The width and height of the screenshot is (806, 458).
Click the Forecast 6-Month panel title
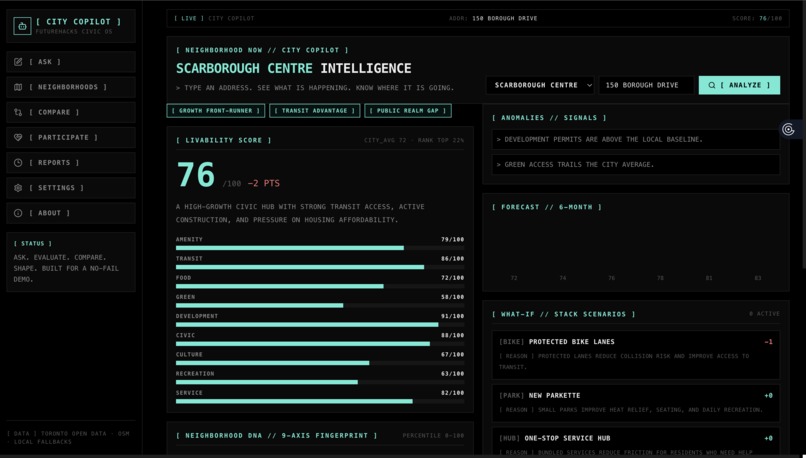point(547,207)
